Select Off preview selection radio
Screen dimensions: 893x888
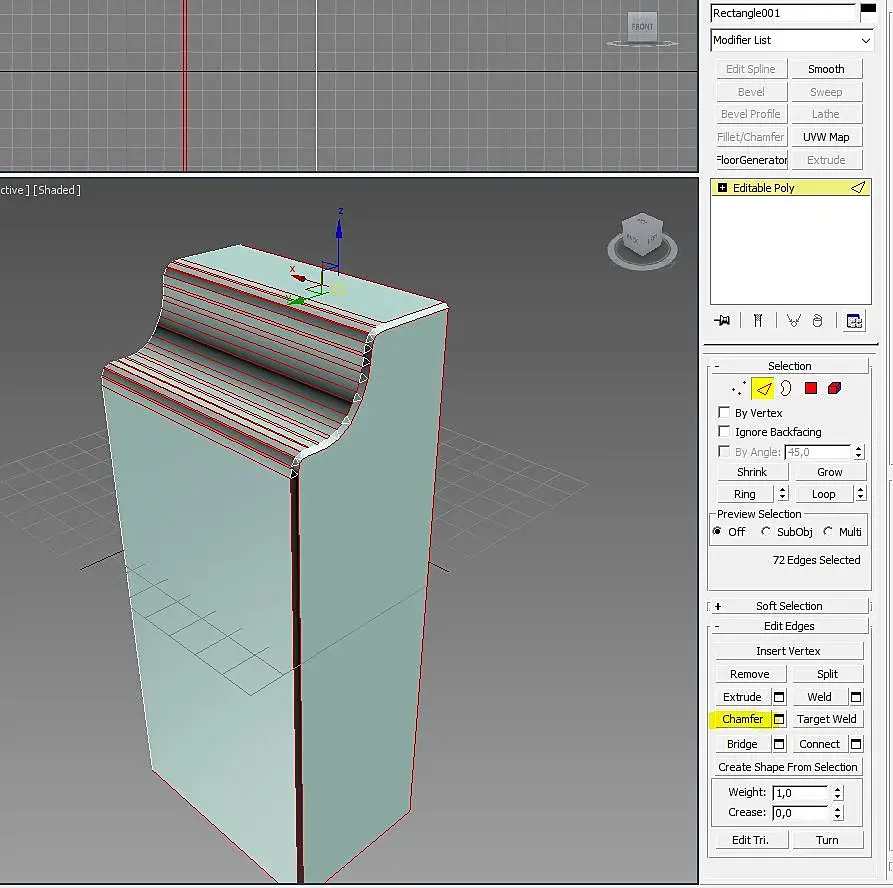[x=718, y=531]
